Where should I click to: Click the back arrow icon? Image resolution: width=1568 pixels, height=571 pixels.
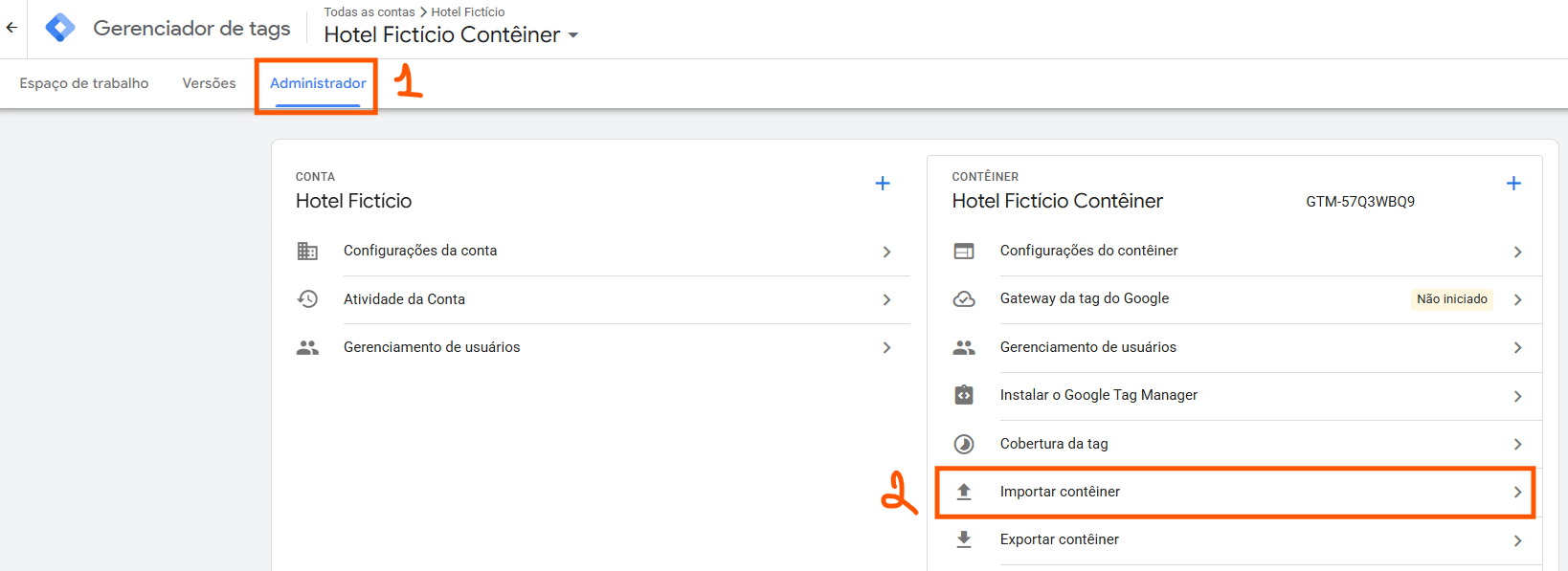11,28
